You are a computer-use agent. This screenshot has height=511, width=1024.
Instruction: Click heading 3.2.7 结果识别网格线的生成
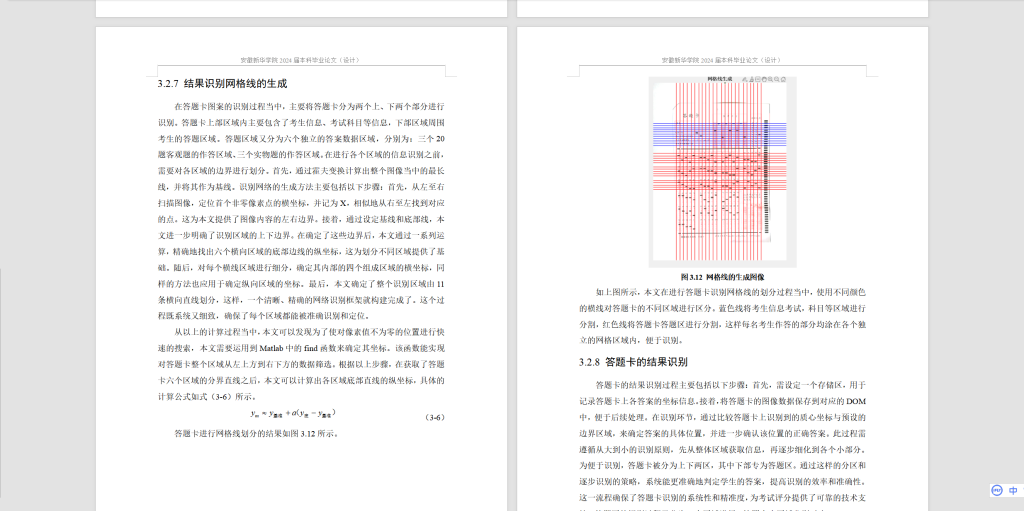click(223, 84)
